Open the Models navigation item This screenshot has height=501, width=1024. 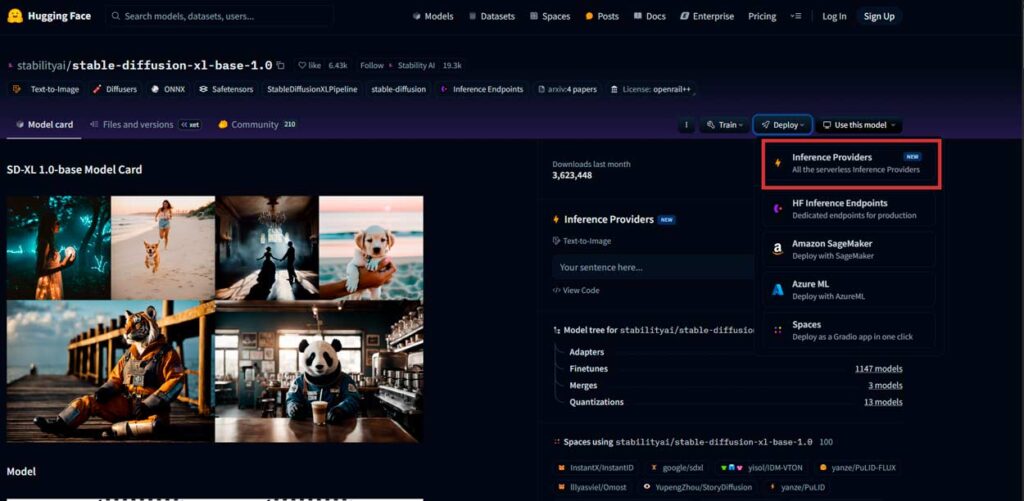point(433,16)
